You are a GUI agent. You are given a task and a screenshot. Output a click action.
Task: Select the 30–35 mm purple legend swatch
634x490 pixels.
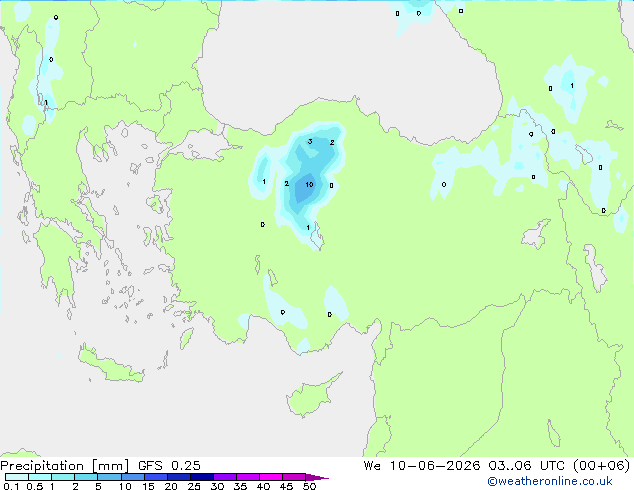click(224, 477)
